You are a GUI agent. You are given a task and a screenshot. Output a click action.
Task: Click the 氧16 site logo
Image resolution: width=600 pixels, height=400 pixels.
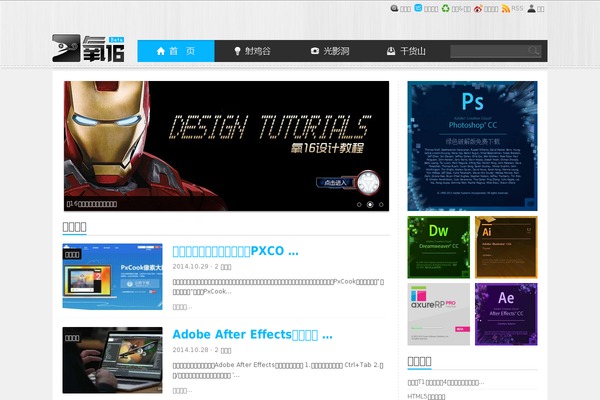pos(88,48)
